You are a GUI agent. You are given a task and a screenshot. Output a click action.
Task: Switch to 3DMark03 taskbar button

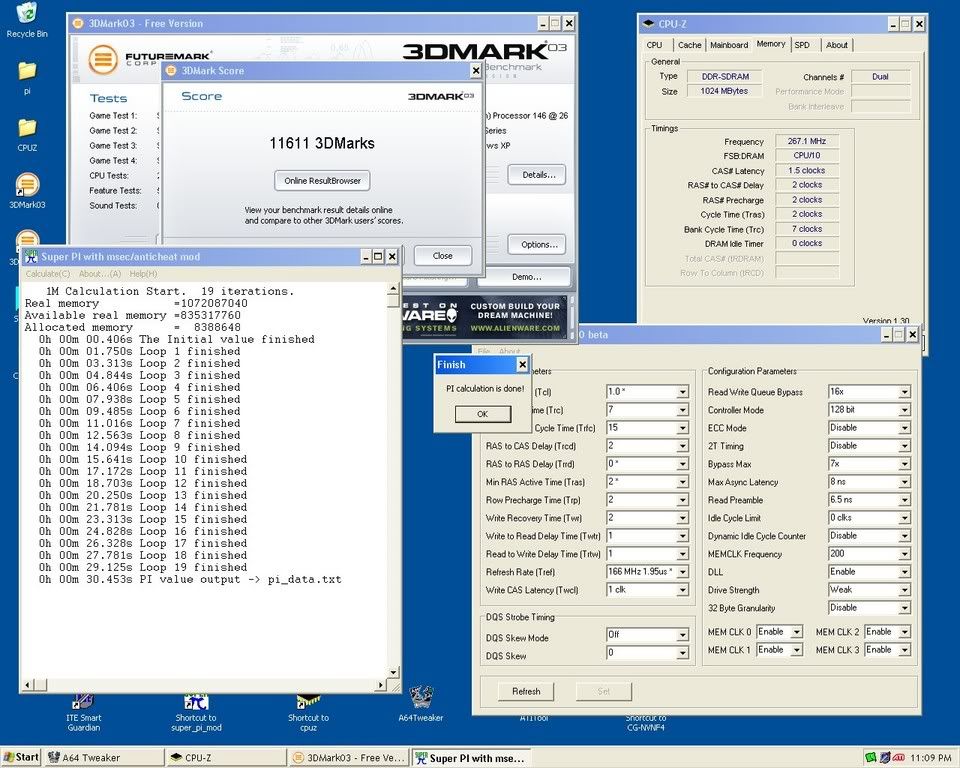(x=349, y=758)
